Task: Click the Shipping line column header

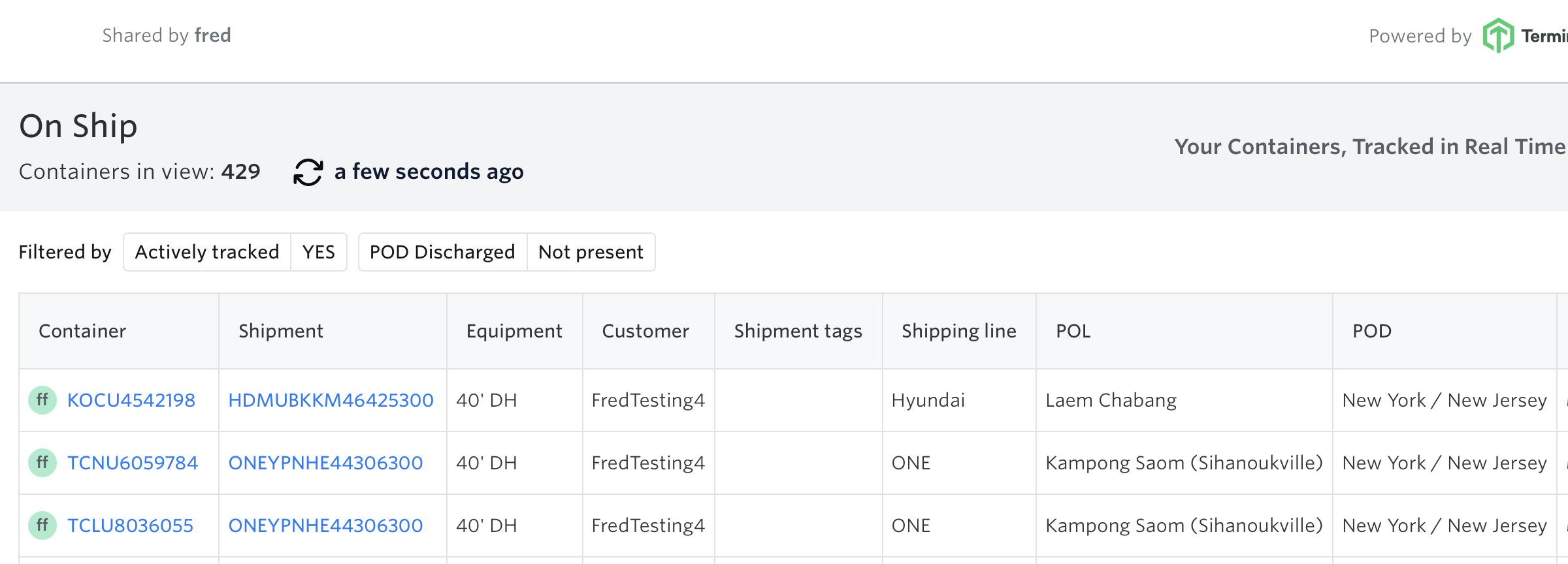Action: (958, 331)
